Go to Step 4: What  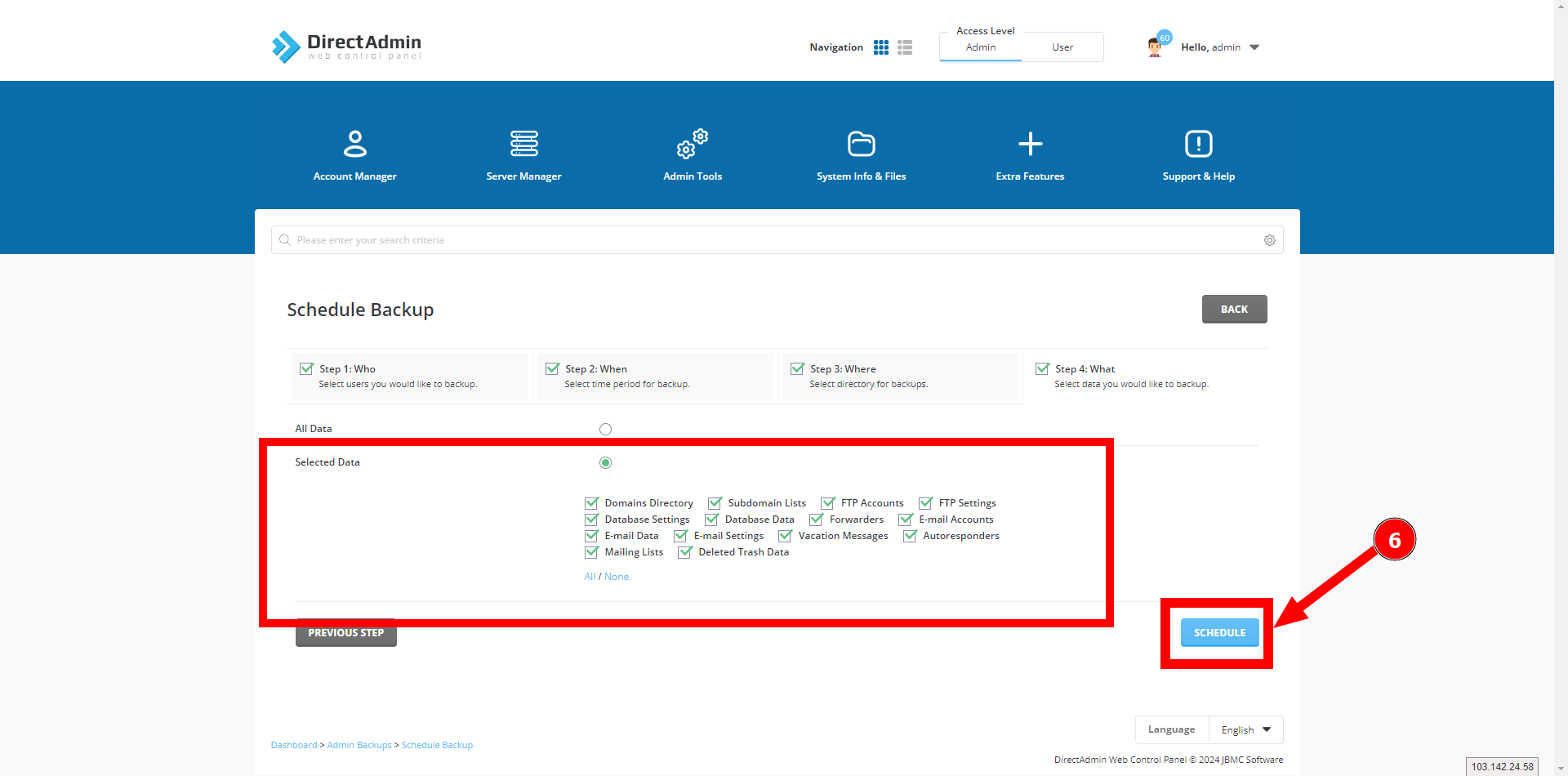(x=1145, y=376)
